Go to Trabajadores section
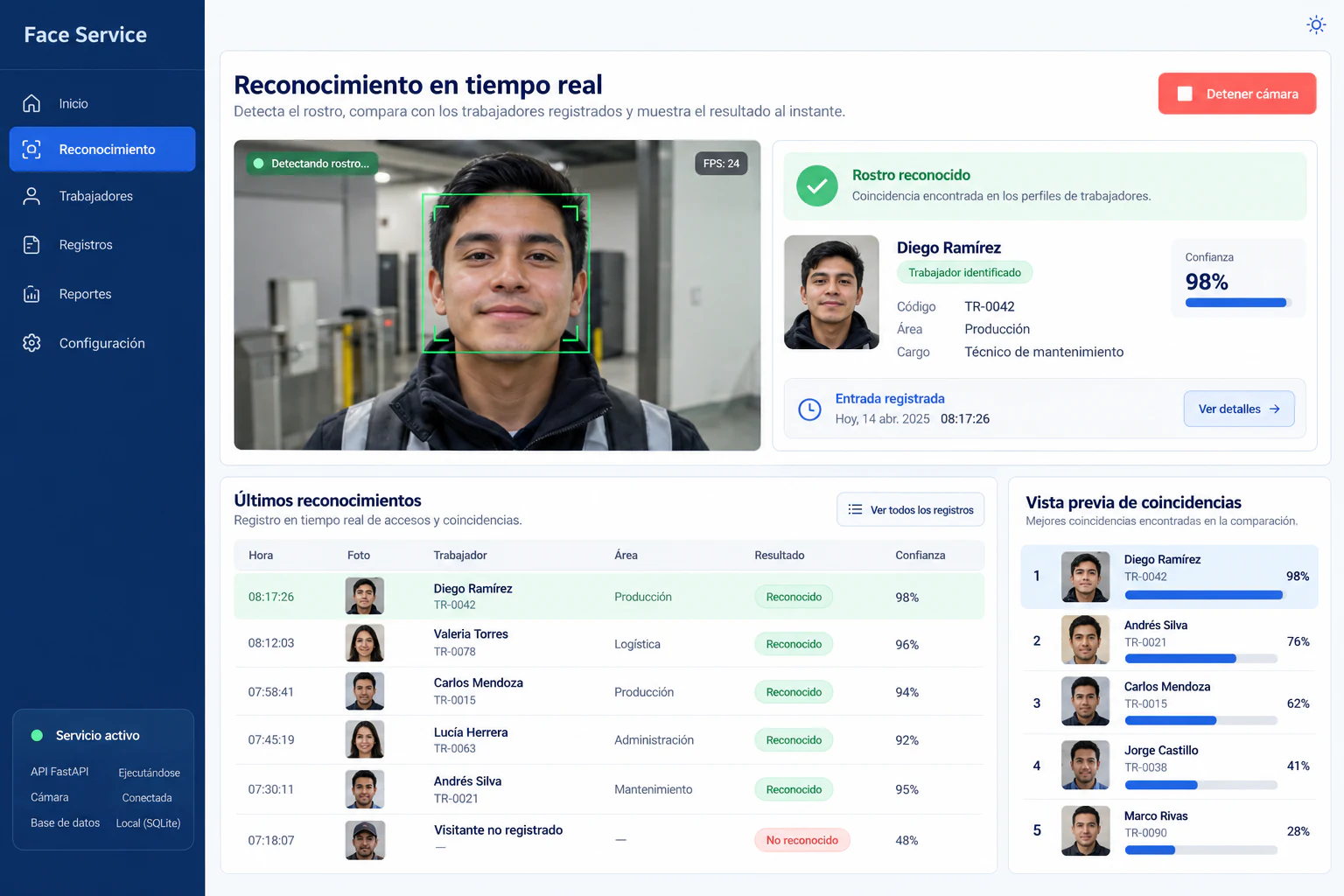The width and height of the screenshot is (1344, 896). [x=102, y=196]
